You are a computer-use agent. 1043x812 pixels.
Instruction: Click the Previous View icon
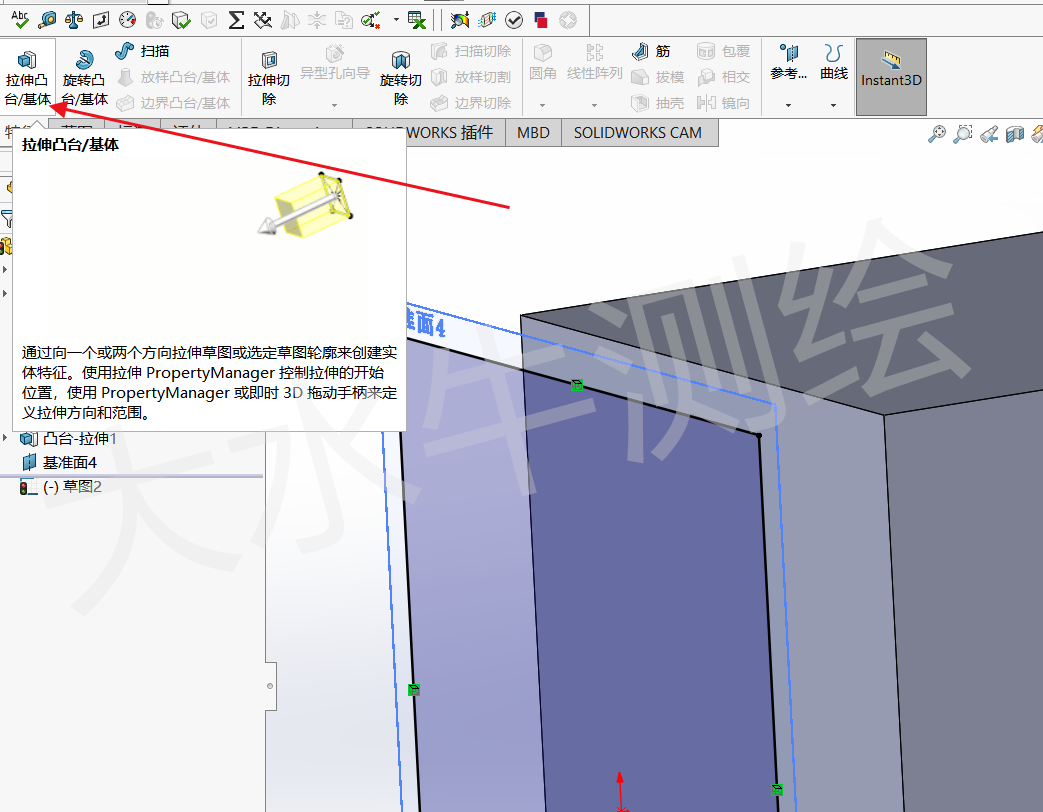point(989,134)
